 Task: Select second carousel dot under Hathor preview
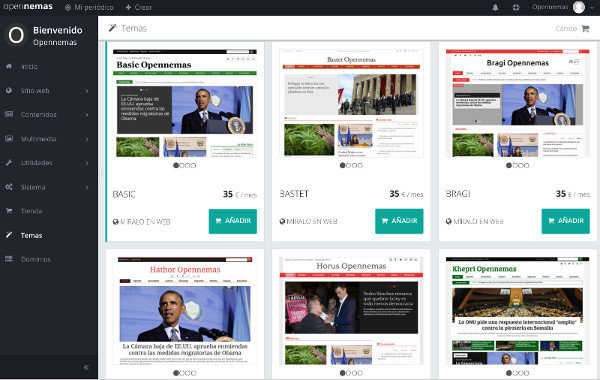182,373
